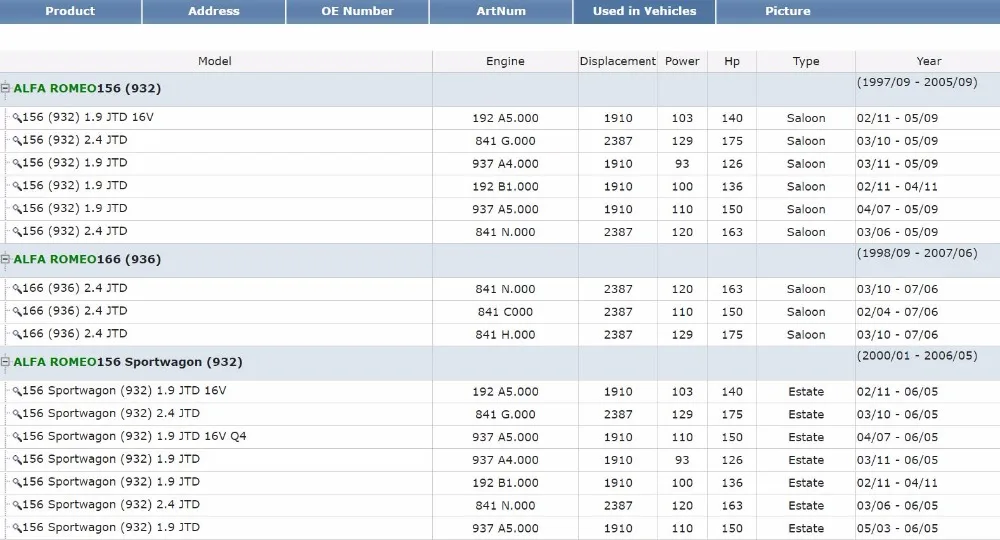Click magnifier icon for 156 Sportwagon 1.9 JTD 192 B1.000
The width and height of the screenshot is (1000, 540).
point(17,483)
